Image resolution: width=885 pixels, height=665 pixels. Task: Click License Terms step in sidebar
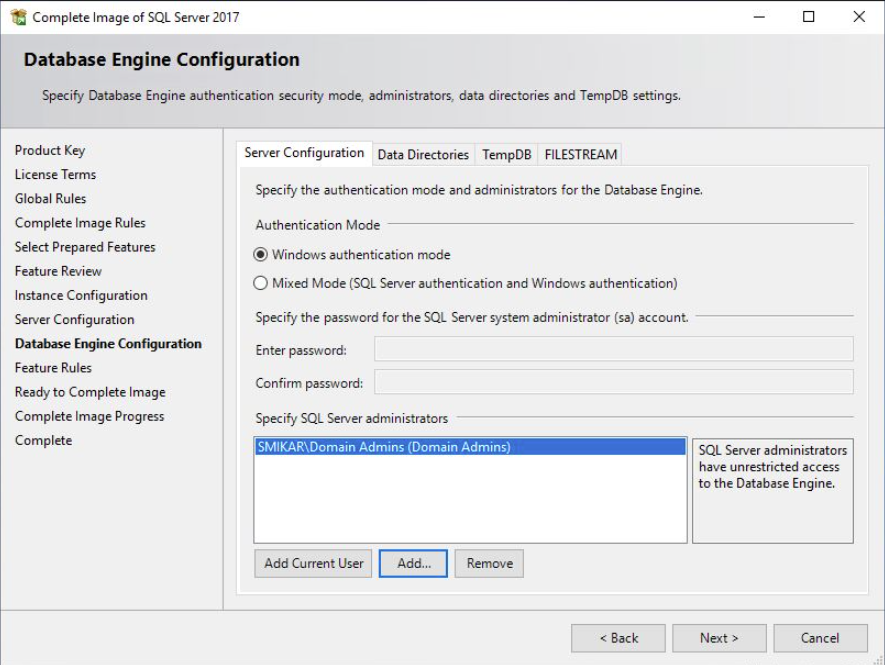pos(55,174)
